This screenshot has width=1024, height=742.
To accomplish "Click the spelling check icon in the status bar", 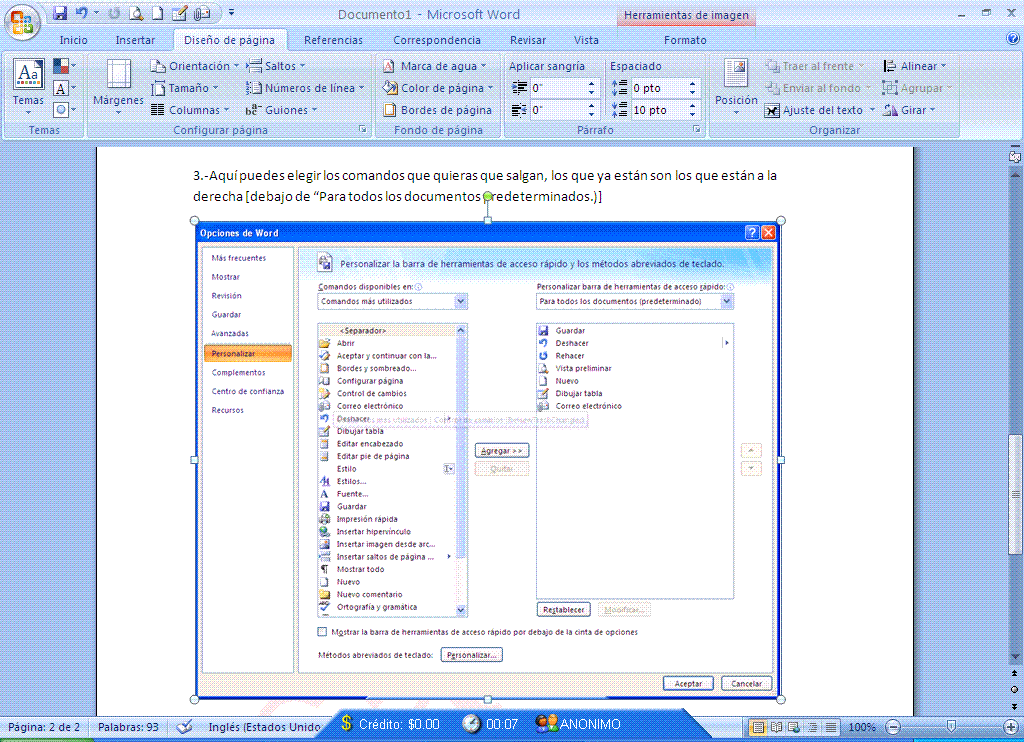I will point(185,726).
